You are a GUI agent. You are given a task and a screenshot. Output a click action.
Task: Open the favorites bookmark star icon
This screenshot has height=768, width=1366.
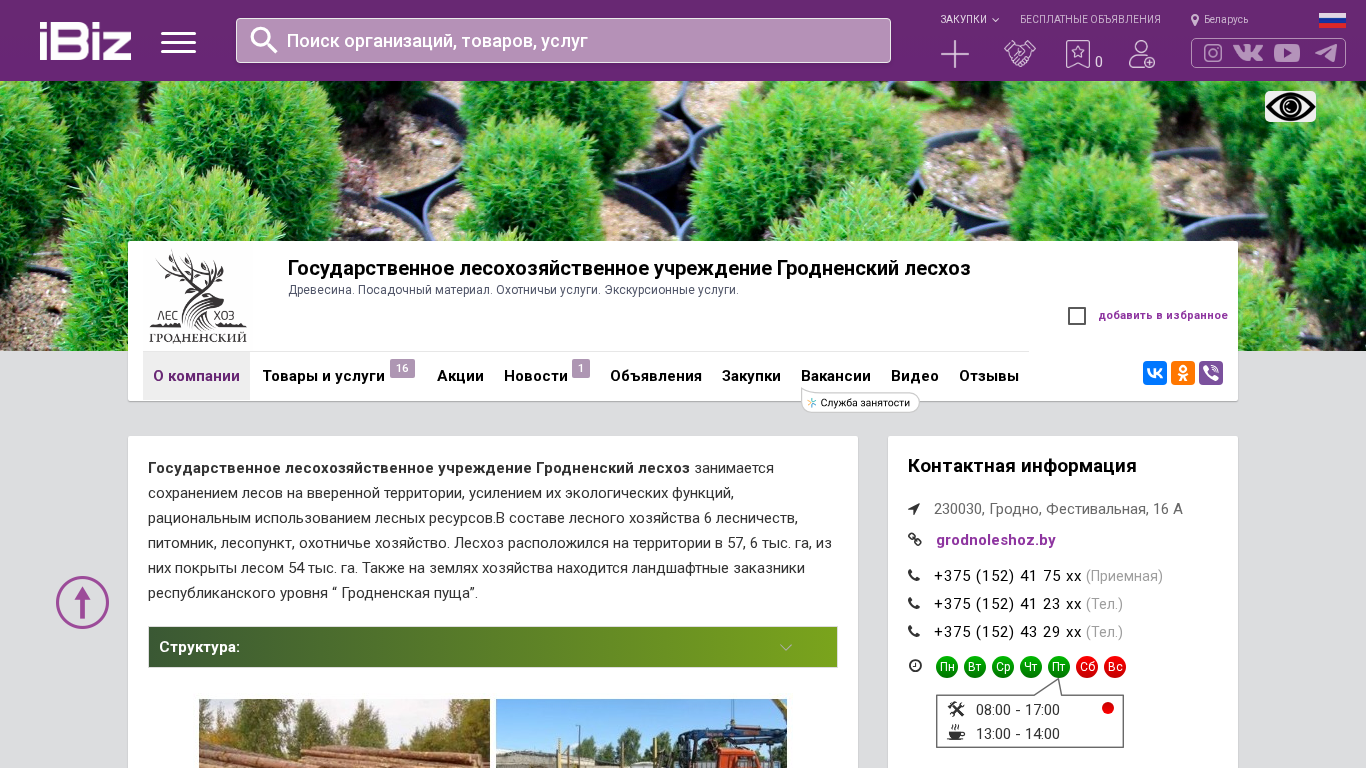[1077, 54]
